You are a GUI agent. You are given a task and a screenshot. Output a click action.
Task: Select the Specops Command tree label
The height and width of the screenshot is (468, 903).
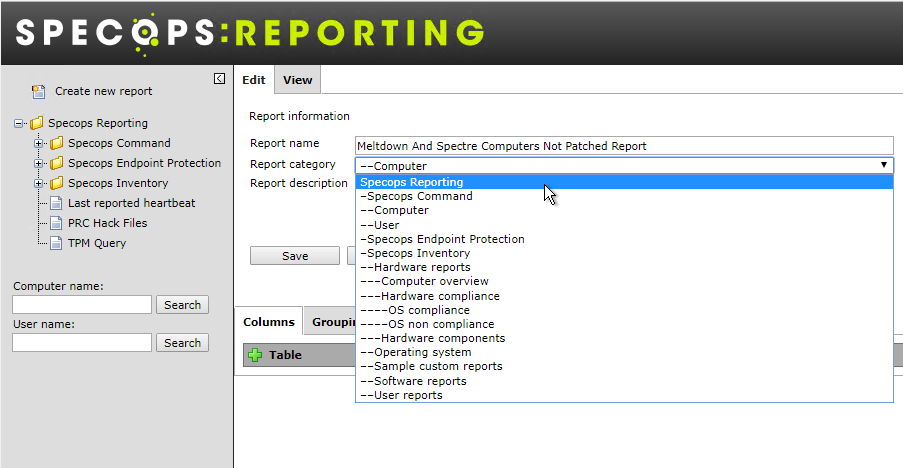click(x=119, y=143)
